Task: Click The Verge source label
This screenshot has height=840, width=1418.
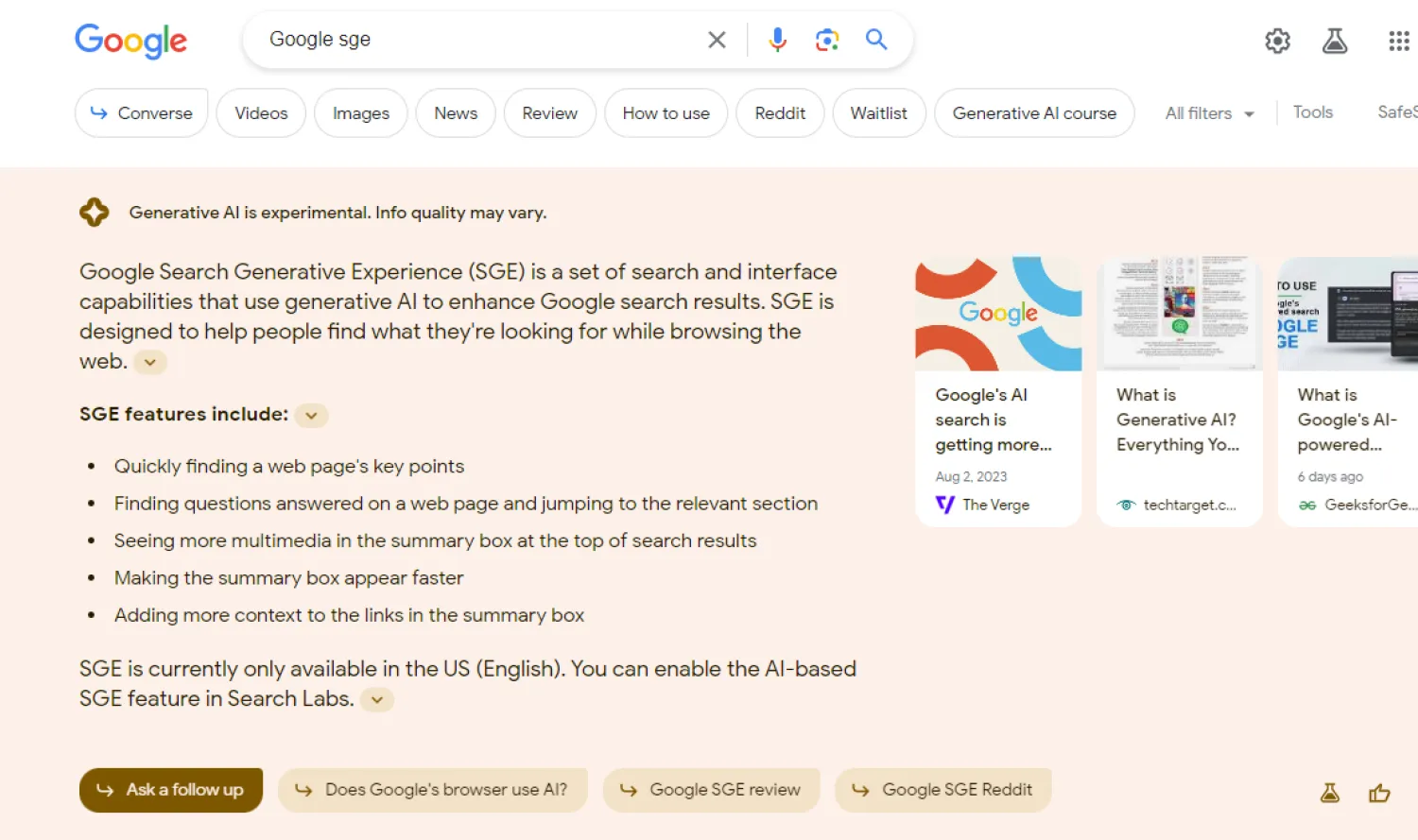Action: pos(995,505)
